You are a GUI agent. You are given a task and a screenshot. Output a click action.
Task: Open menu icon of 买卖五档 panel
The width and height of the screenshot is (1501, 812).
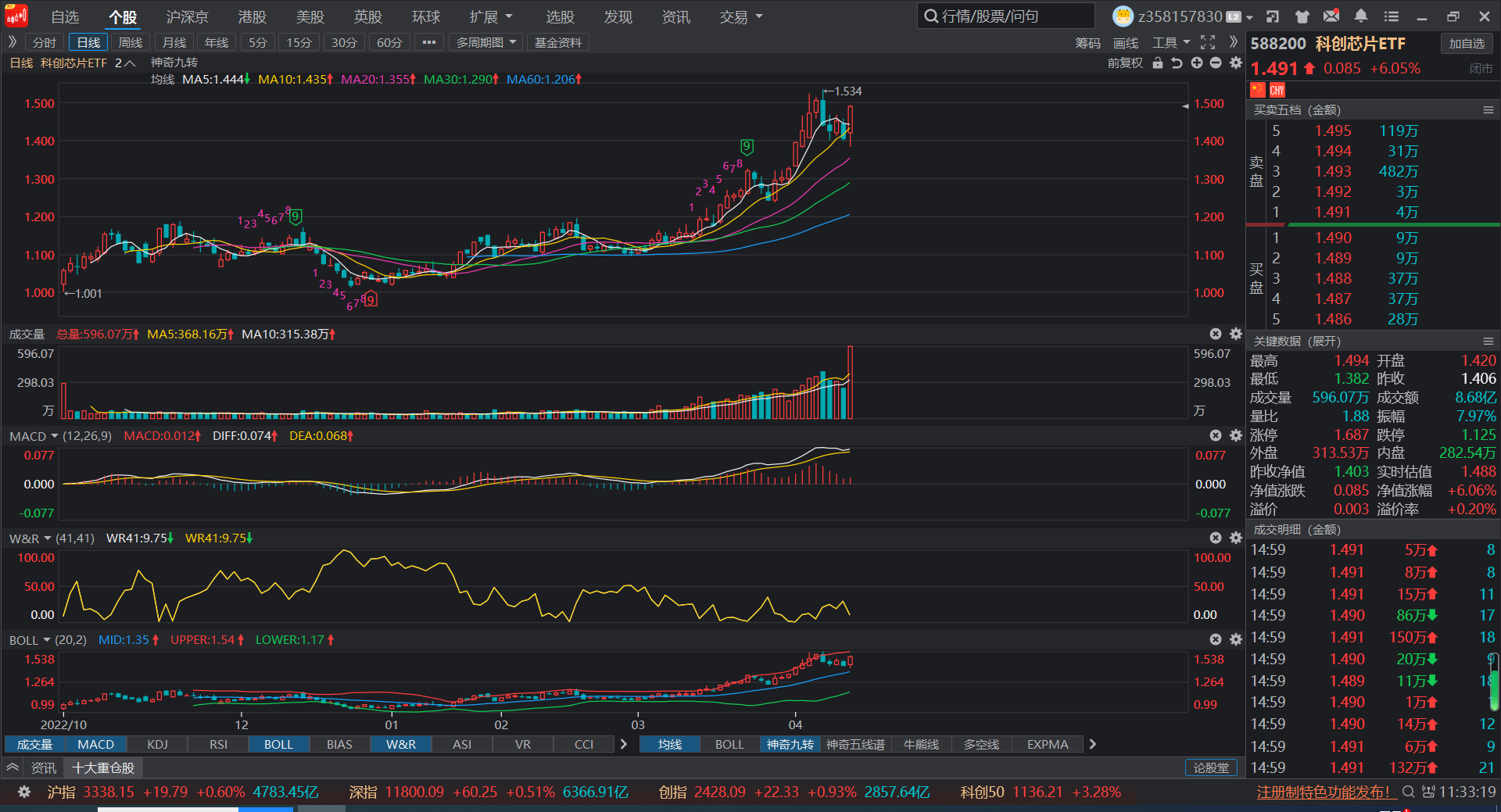1488,110
